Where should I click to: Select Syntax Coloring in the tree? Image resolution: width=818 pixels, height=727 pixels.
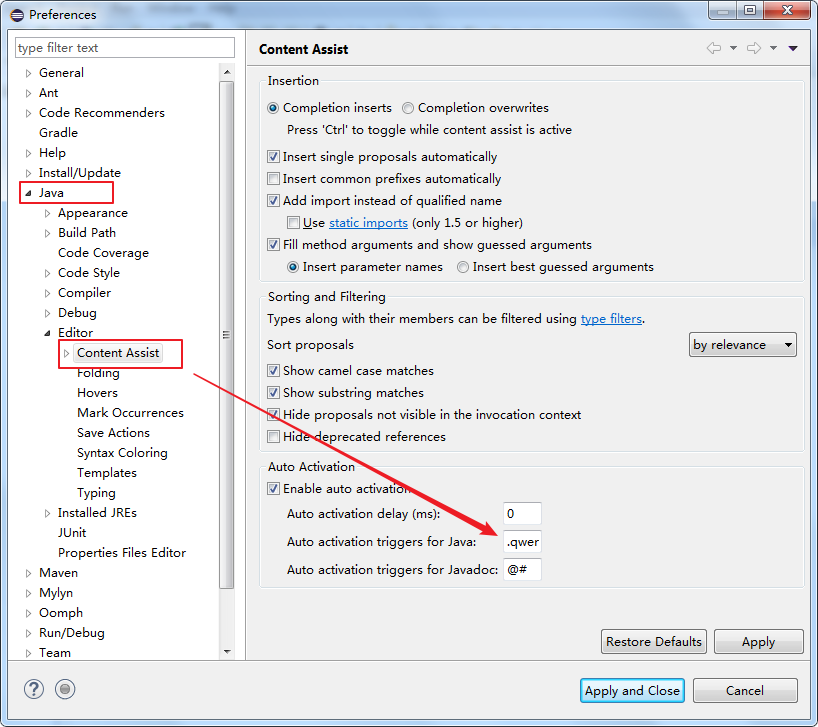(x=122, y=453)
